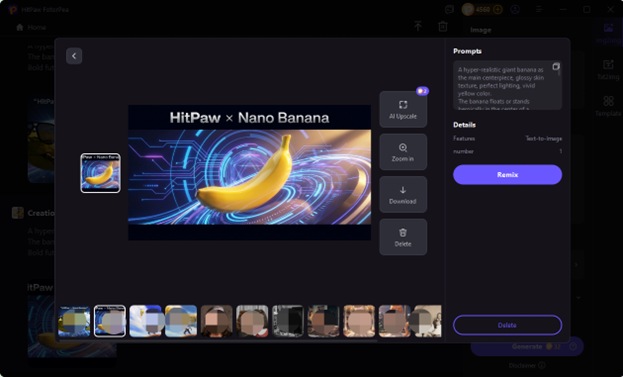Download the banana image
This screenshot has height=377, width=623.
tap(403, 195)
